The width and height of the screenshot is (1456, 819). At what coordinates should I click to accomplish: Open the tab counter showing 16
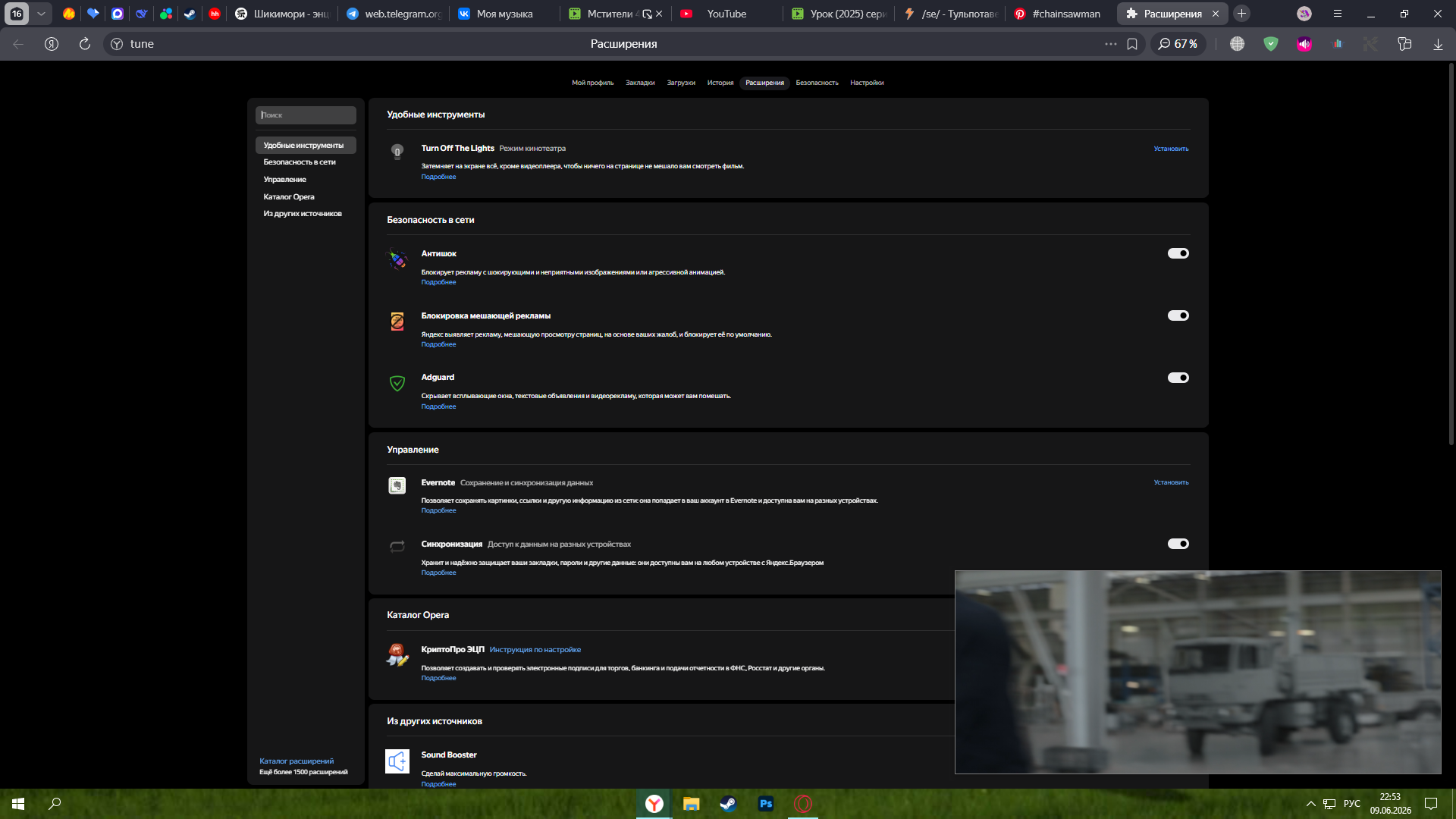pos(17,14)
